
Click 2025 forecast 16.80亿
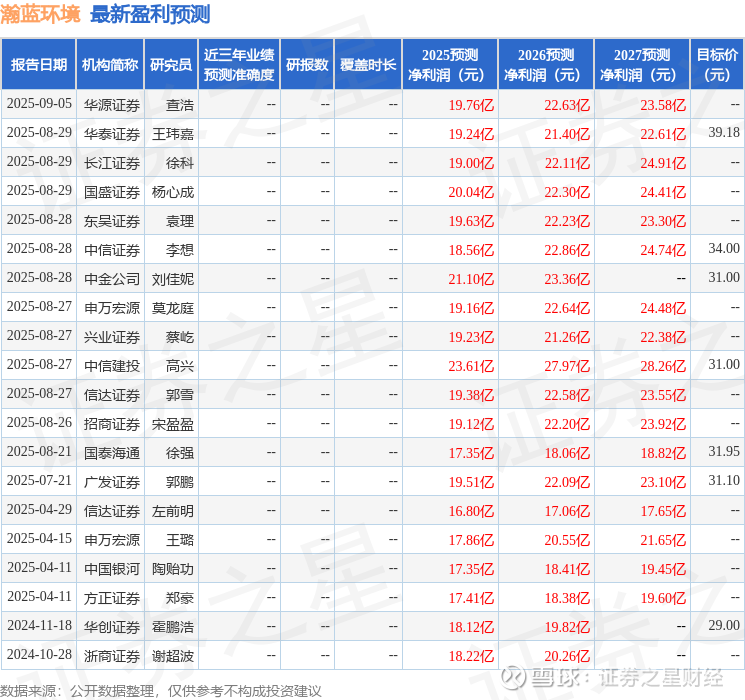471,511
